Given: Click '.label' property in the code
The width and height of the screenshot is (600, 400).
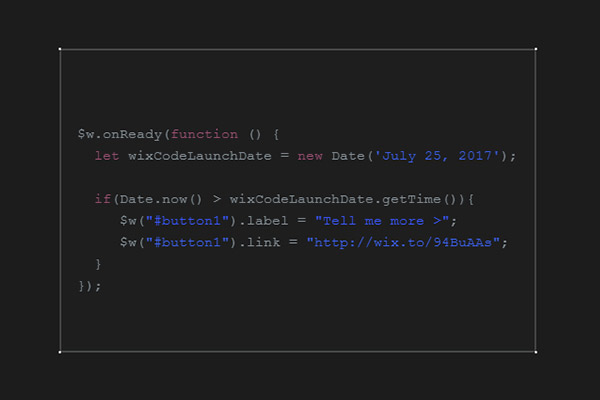Looking at the screenshot, I should click(x=263, y=221).
